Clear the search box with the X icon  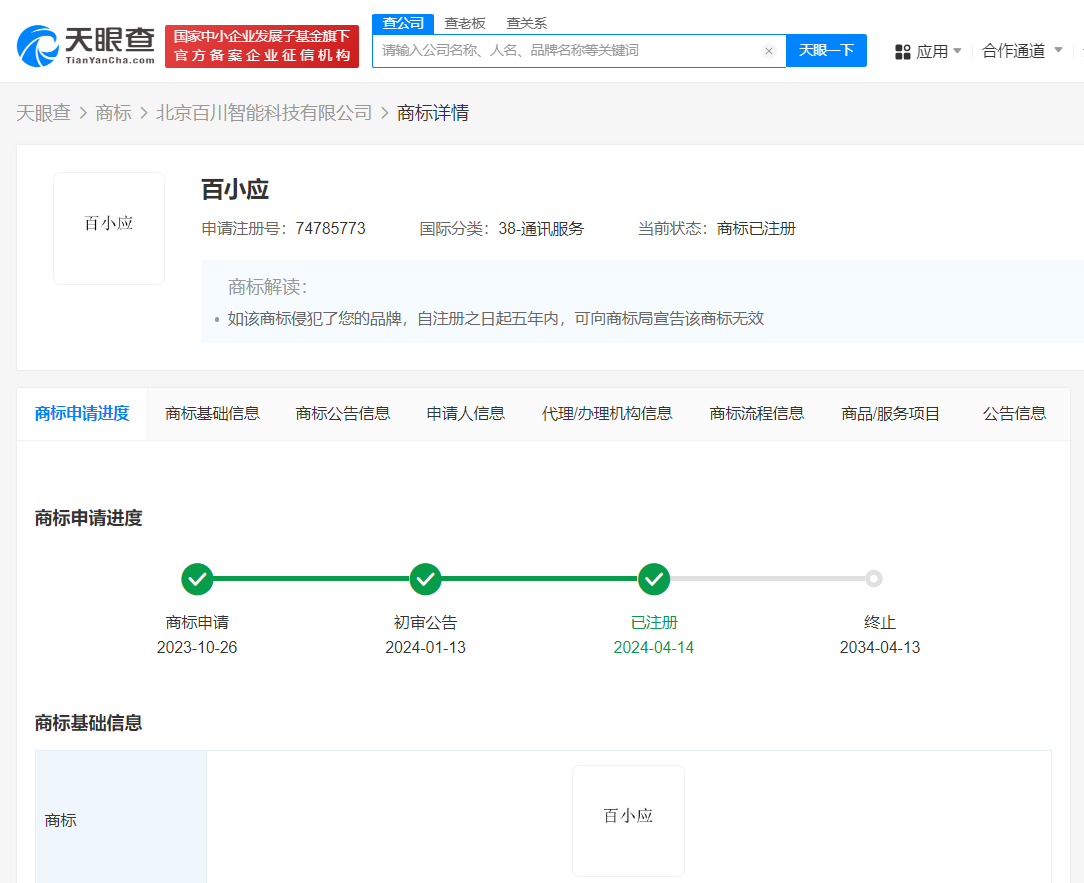pyautogui.click(x=768, y=51)
